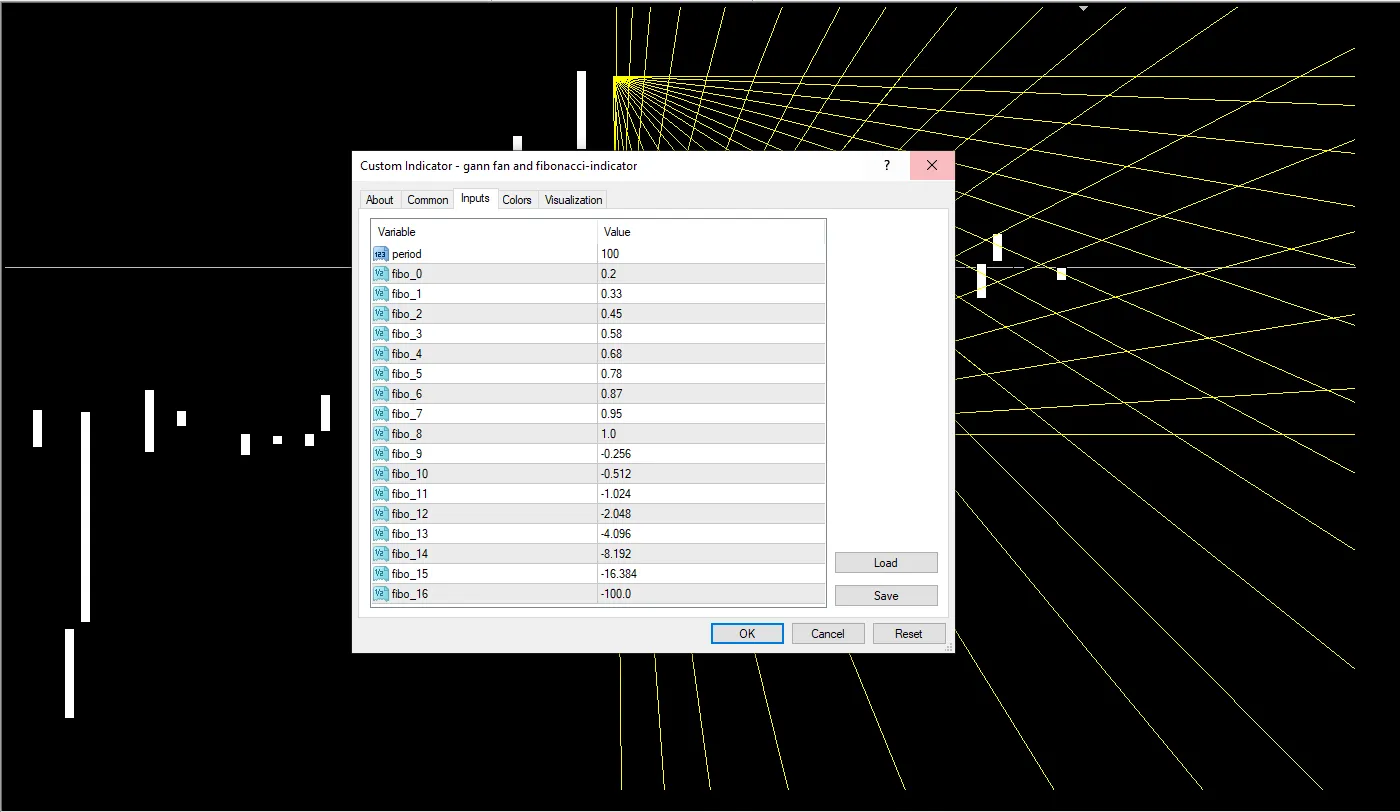The image size is (1400, 812).
Task: Click the fibo_10 variable type icon
Action: (x=380, y=474)
